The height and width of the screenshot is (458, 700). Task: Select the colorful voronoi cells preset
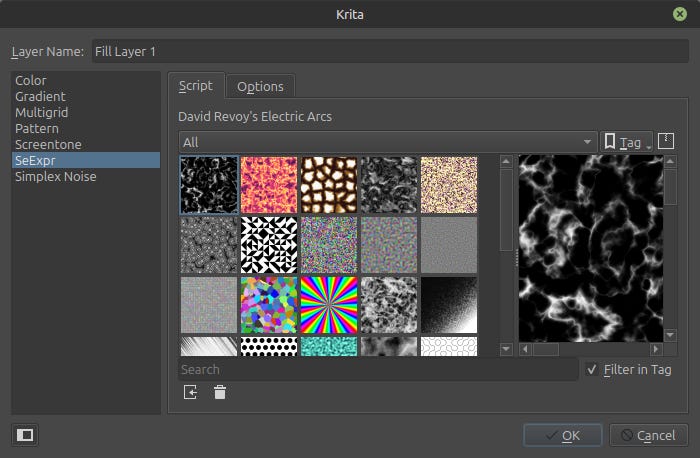point(269,305)
